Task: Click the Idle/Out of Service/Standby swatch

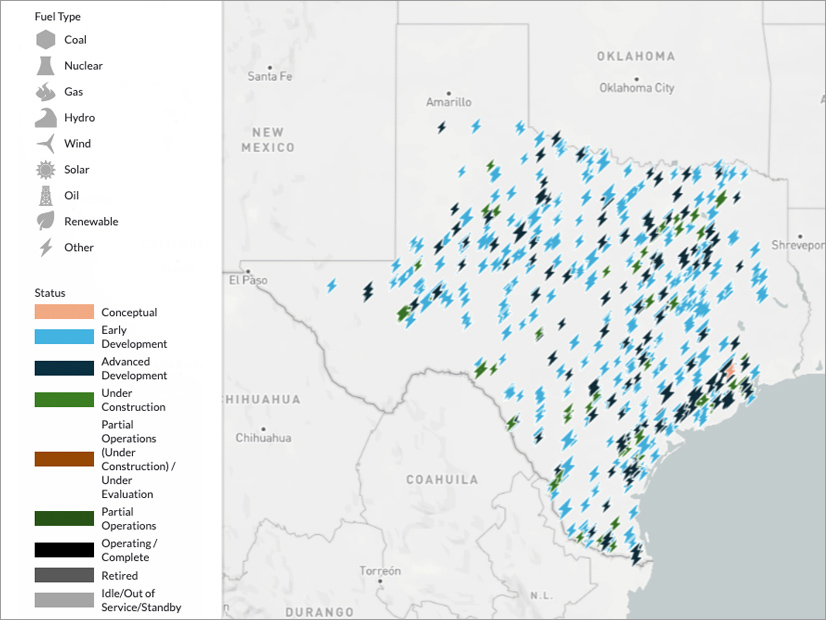Action: (x=62, y=600)
